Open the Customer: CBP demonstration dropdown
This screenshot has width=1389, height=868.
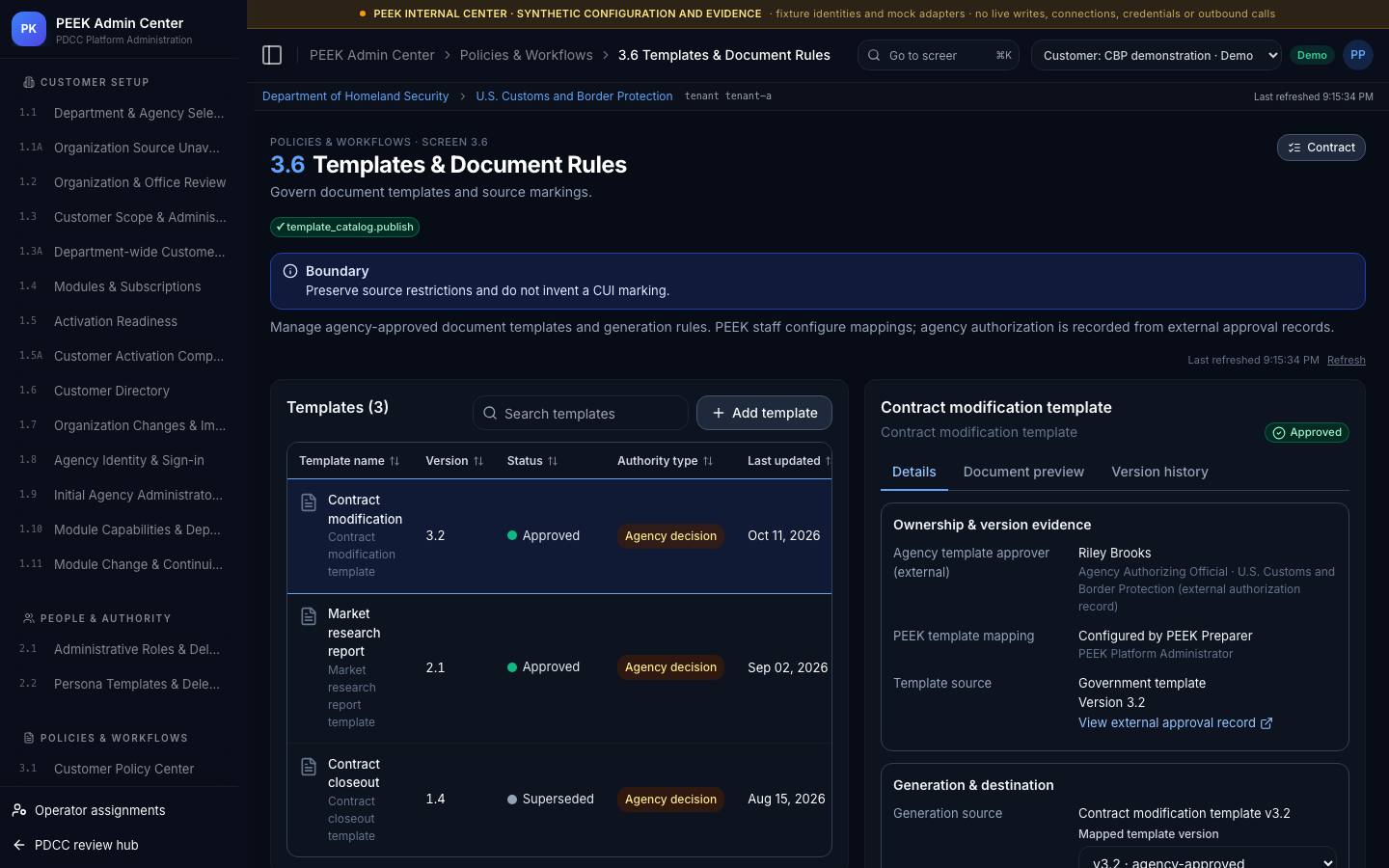[x=1157, y=55]
